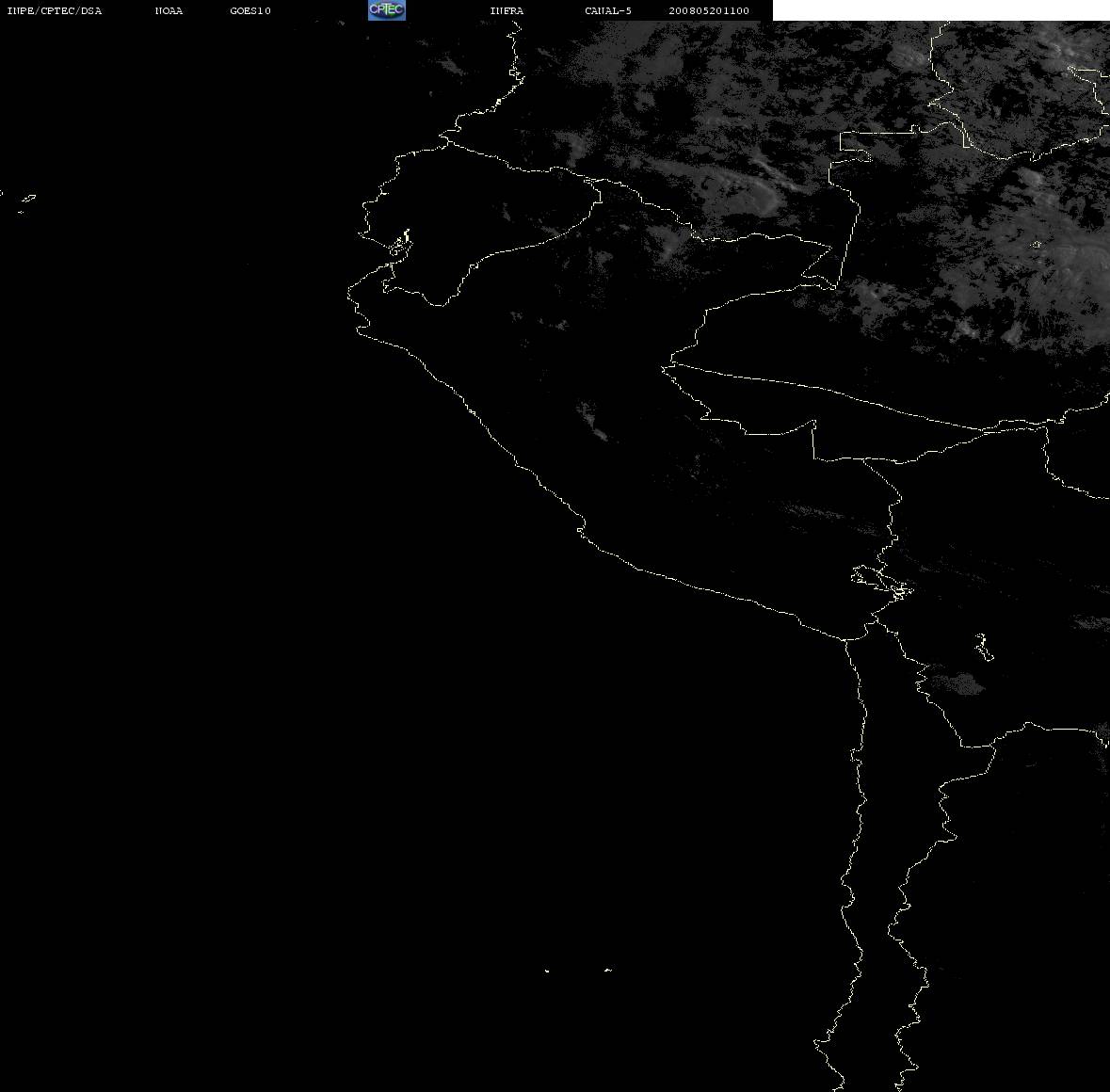Image resolution: width=1110 pixels, height=1092 pixels.
Task: Click the GOES10 satellite label
Action: pos(249,10)
